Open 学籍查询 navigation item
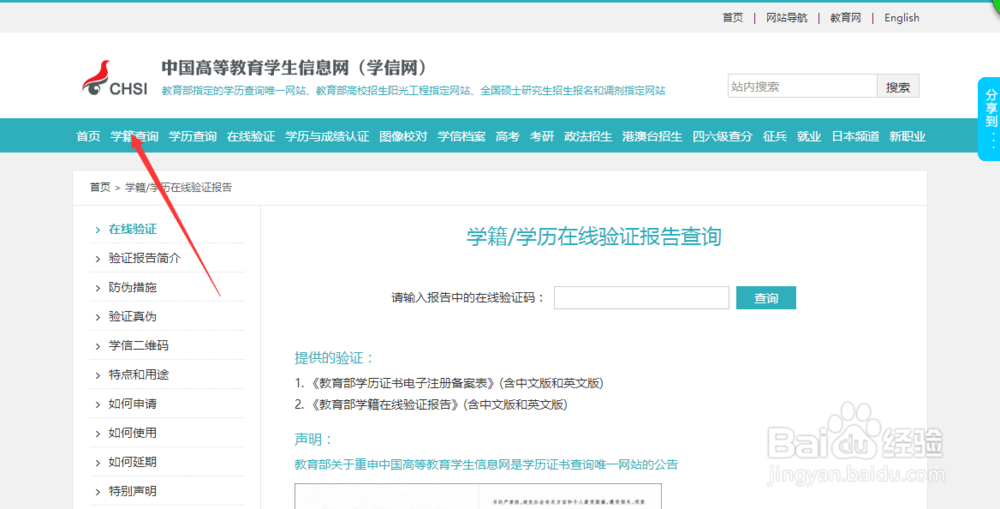The height and width of the screenshot is (509, 1000). [134, 136]
